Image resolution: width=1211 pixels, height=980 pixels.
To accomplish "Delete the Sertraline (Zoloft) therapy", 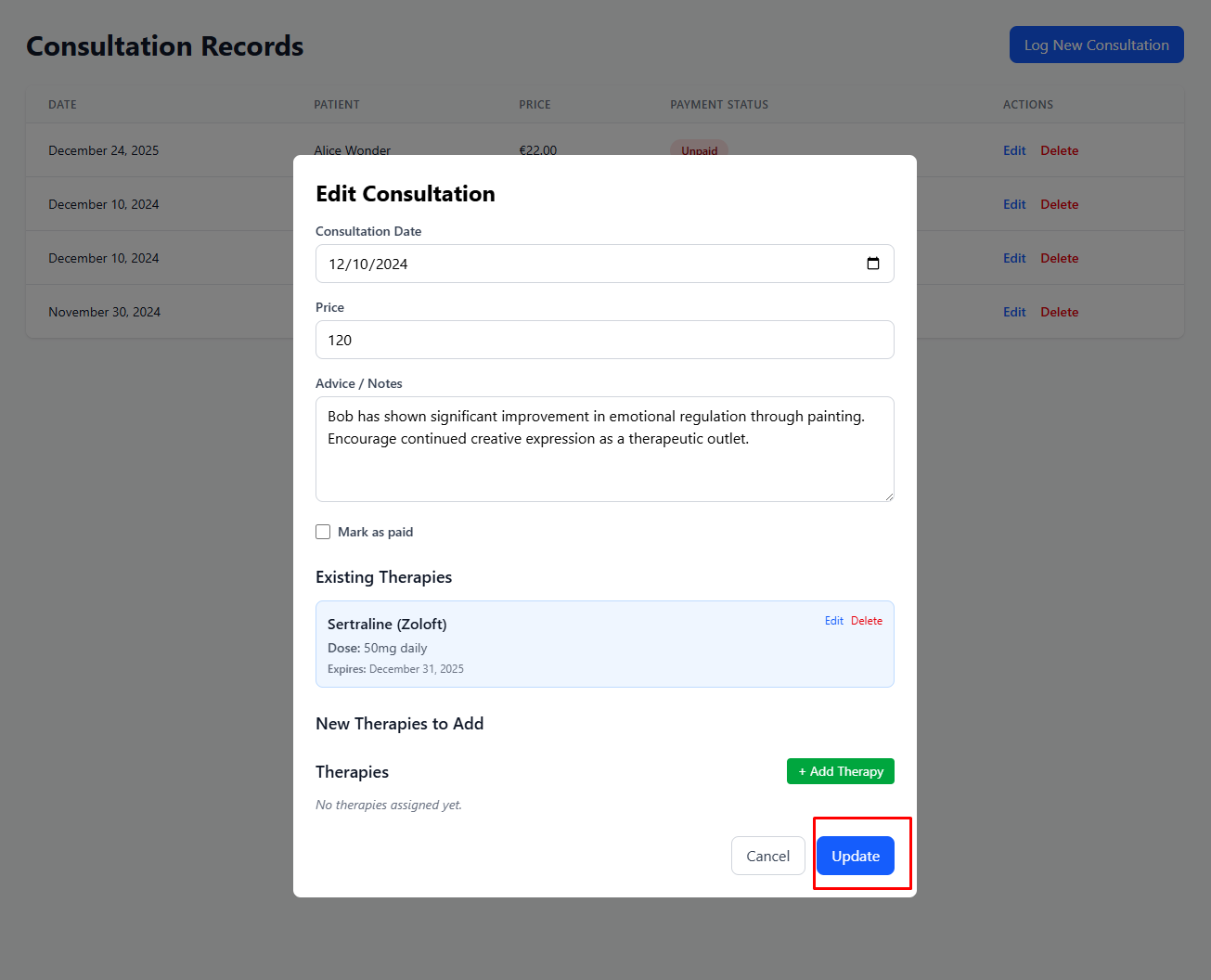I will (x=866, y=621).
